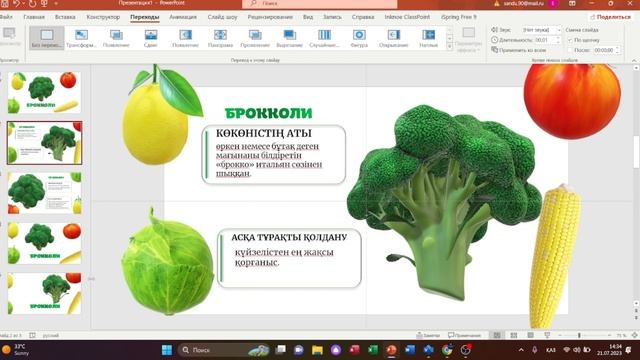Click the БРОККОЛИ title on the slide
This screenshot has width=640, height=360.
coord(269,113)
